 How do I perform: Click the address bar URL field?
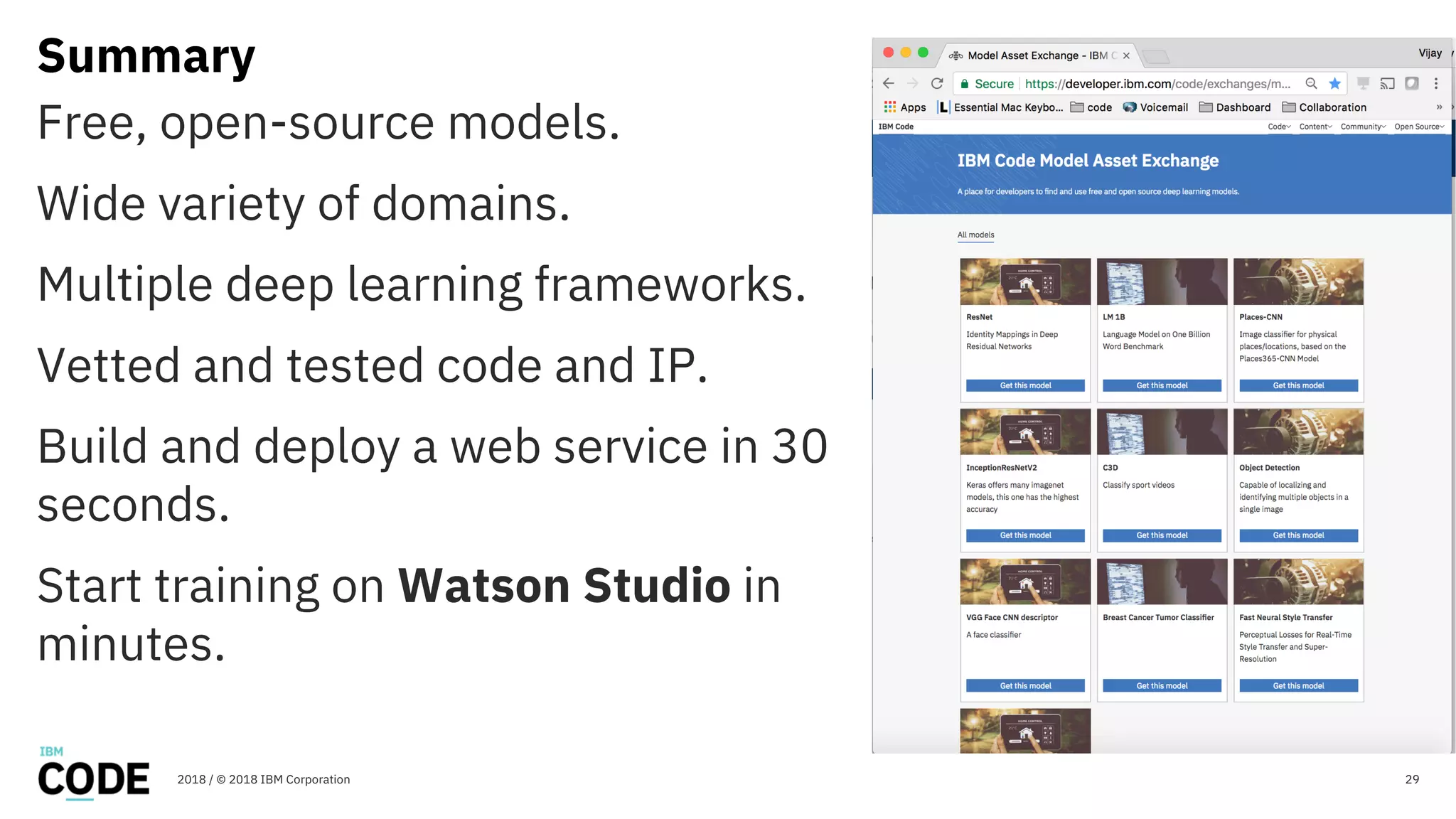tap(1159, 84)
